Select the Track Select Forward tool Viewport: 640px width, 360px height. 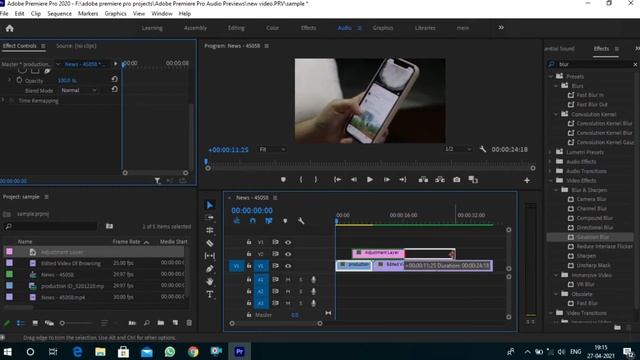(x=210, y=218)
